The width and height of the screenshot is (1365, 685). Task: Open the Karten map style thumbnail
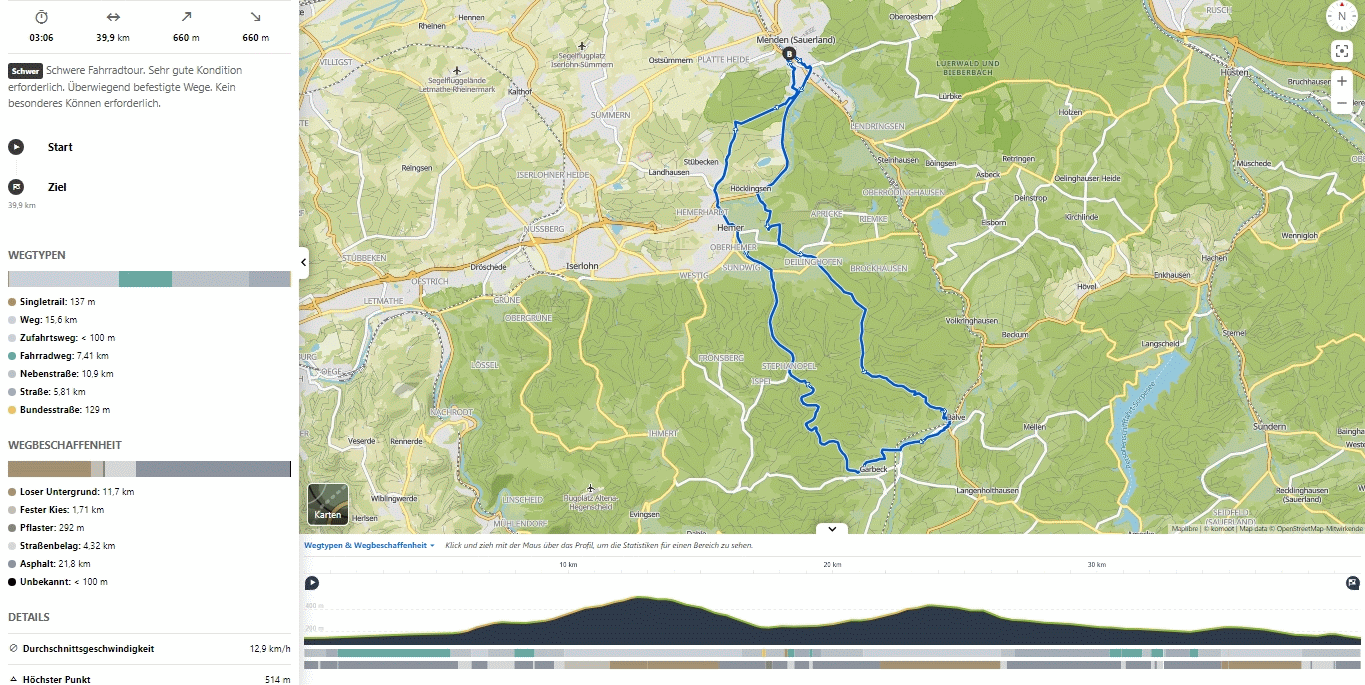coord(328,505)
